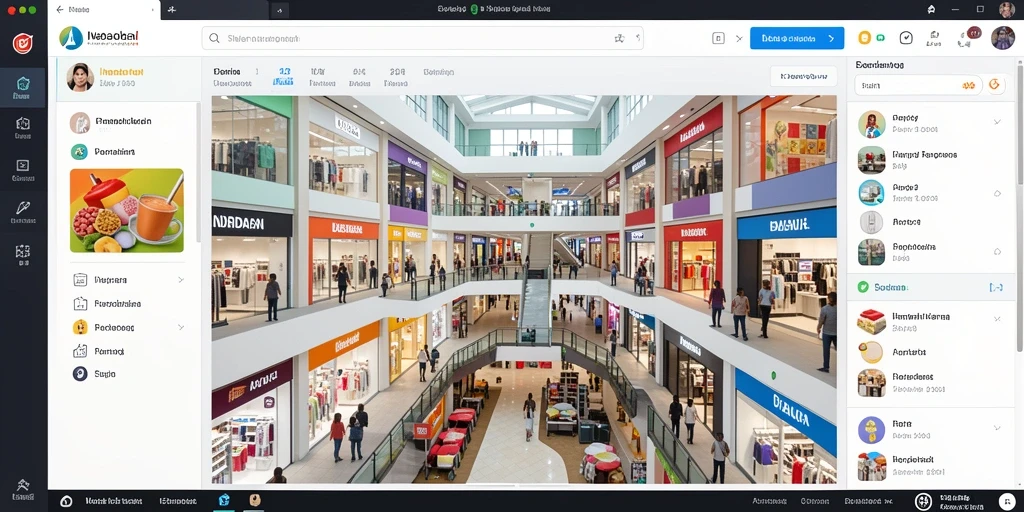Toggle the circled checkmark icon in top toolbar
Image resolution: width=1024 pixels, height=512 pixels.
pos(906,38)
